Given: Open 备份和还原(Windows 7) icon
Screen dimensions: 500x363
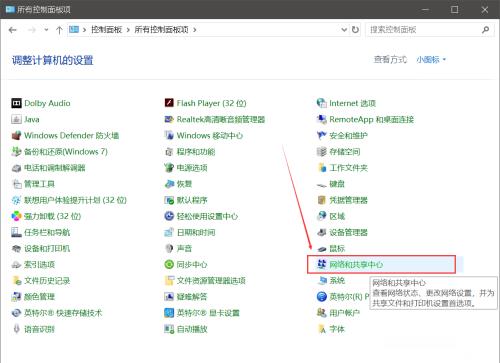Looking at the screenshot, I should 16,152.
